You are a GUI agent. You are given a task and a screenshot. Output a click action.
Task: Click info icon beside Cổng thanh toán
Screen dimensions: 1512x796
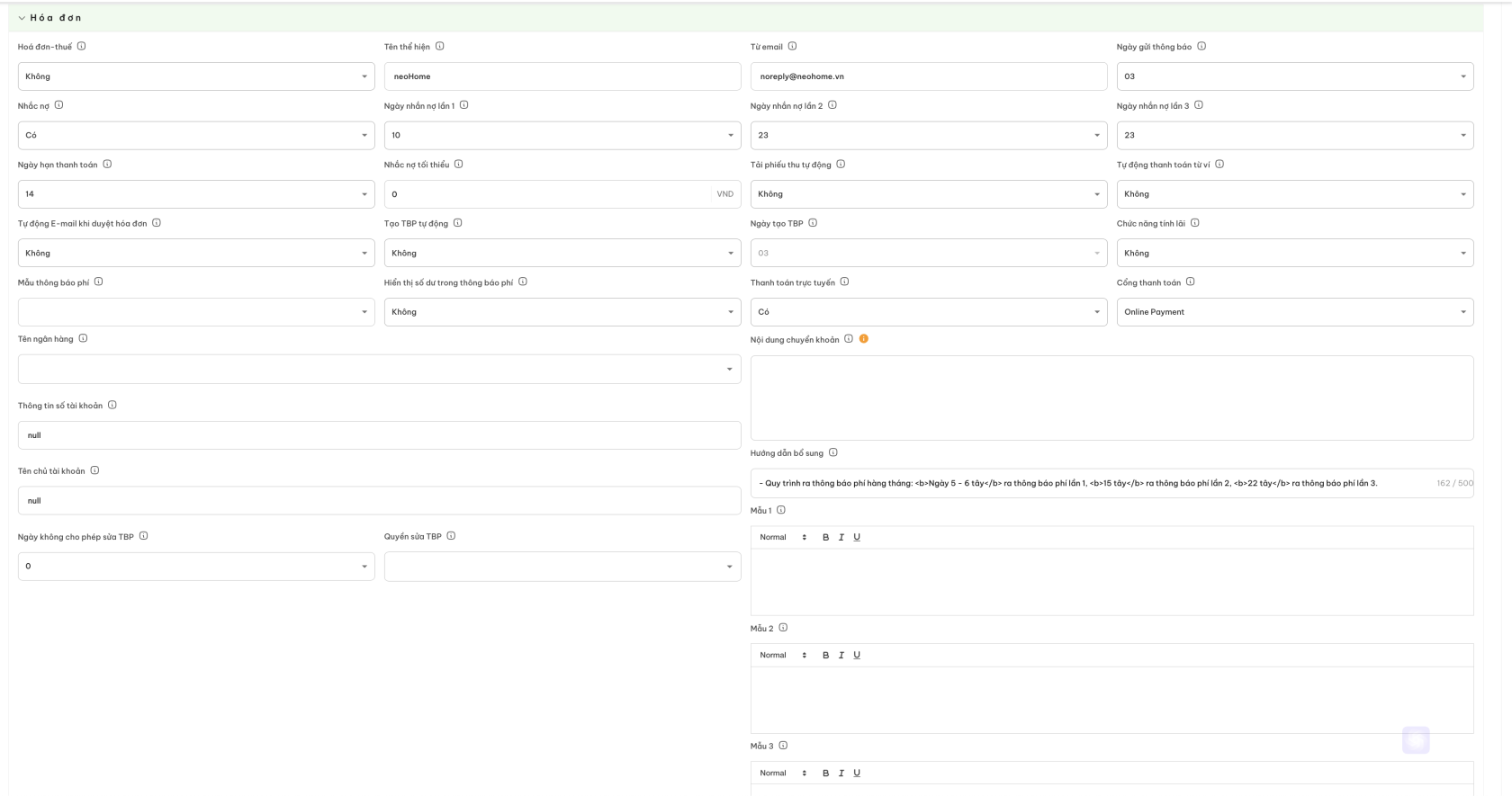(x=1190, y=282)
